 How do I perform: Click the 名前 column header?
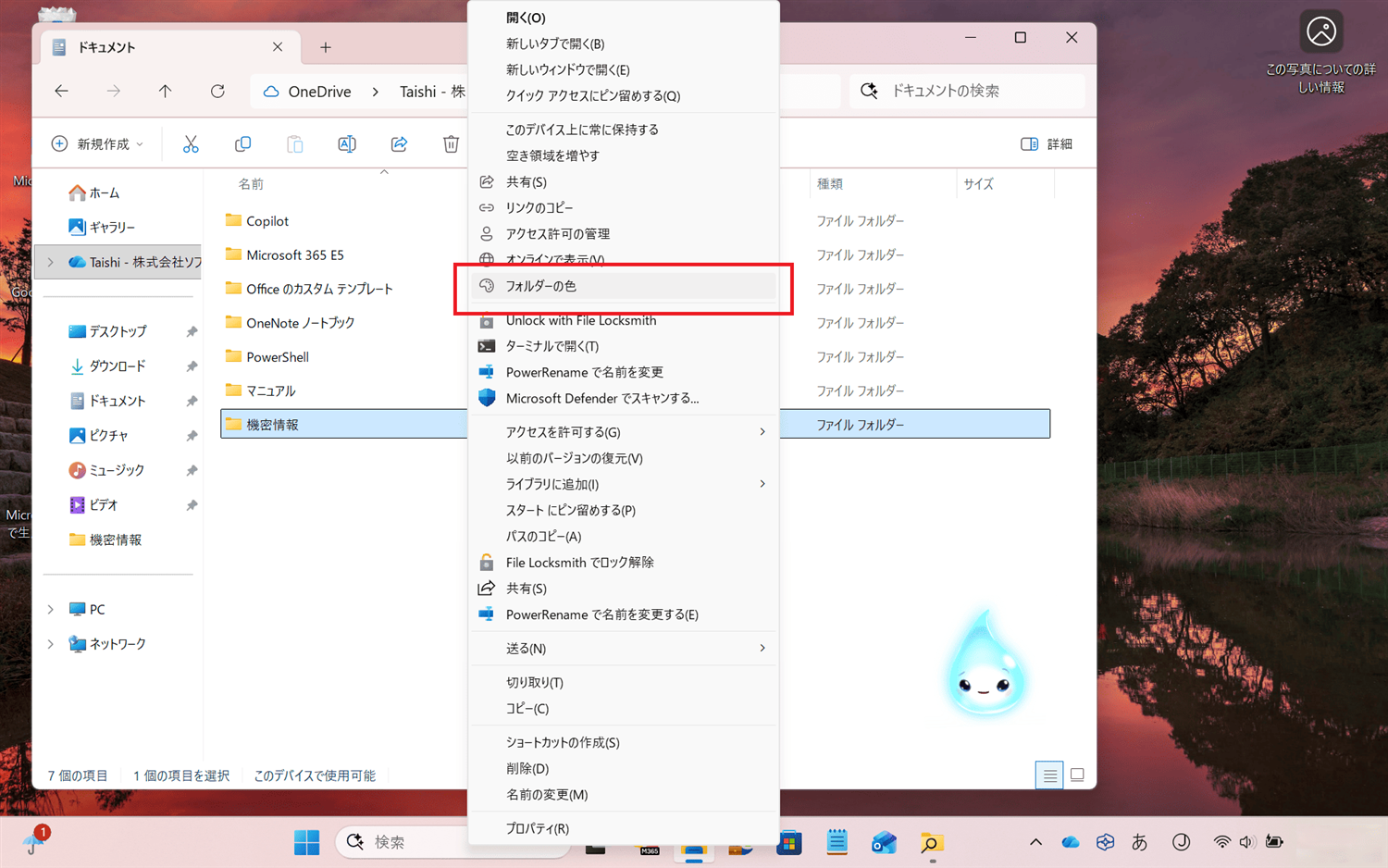[251, 184]
